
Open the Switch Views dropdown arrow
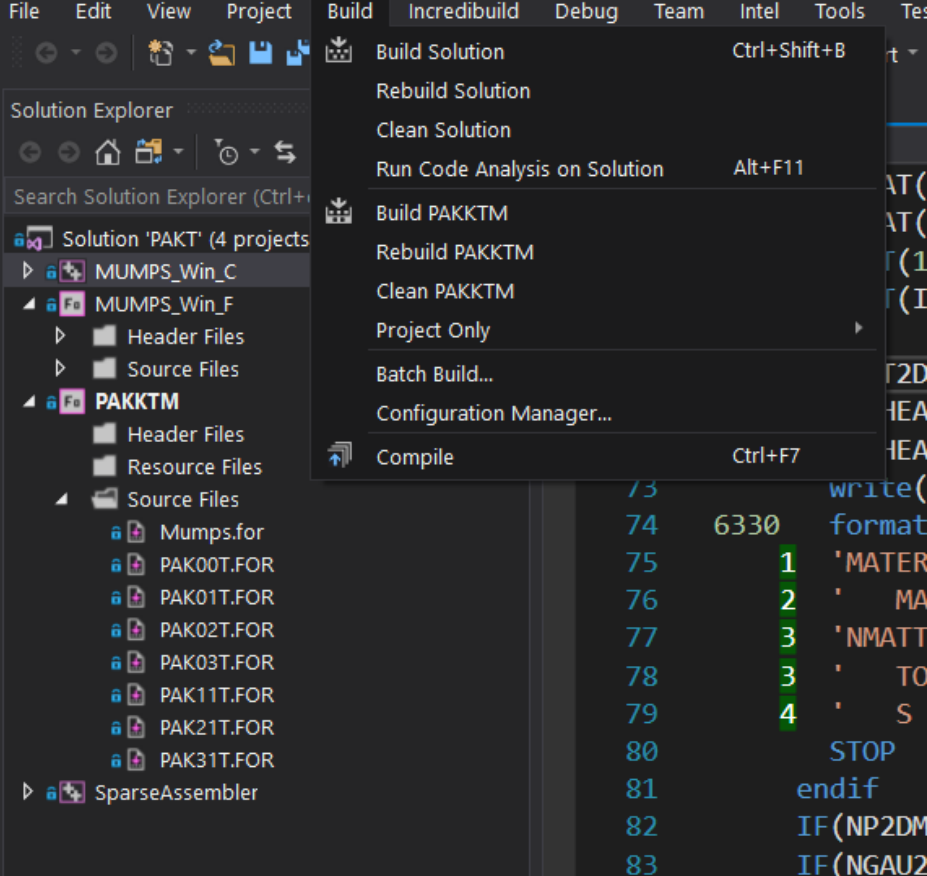[x=178, y=152]
